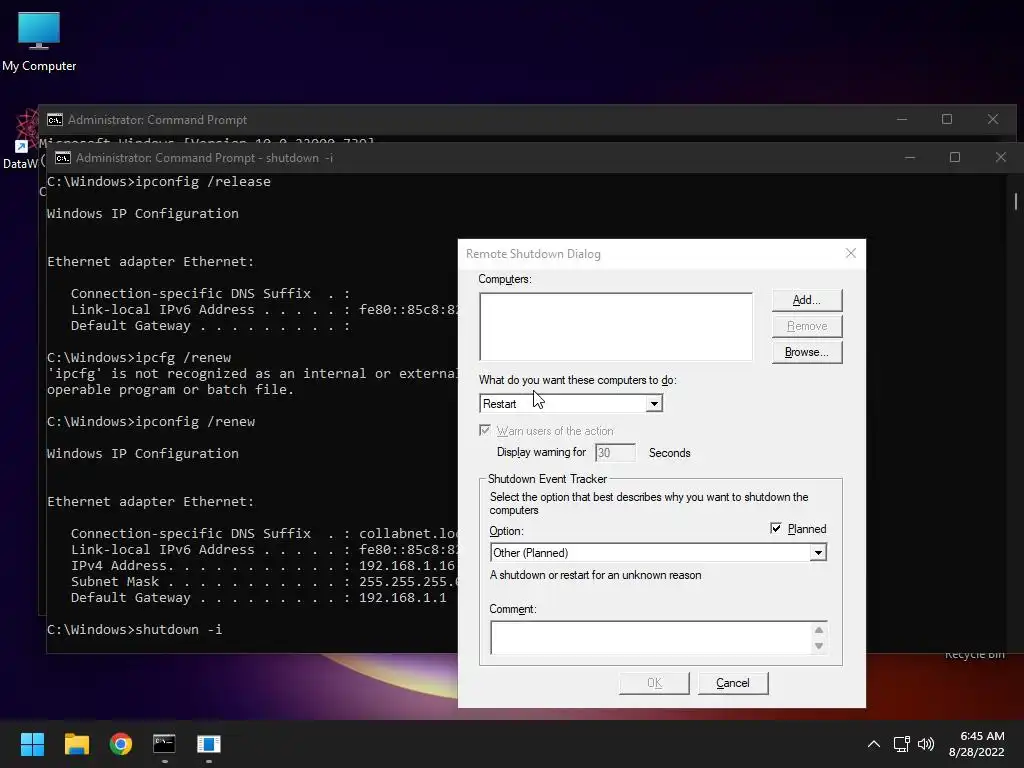Click the Comment box scroll up arrow
This screenshot has height=768, width=1024.
click(x=819, y=630)
